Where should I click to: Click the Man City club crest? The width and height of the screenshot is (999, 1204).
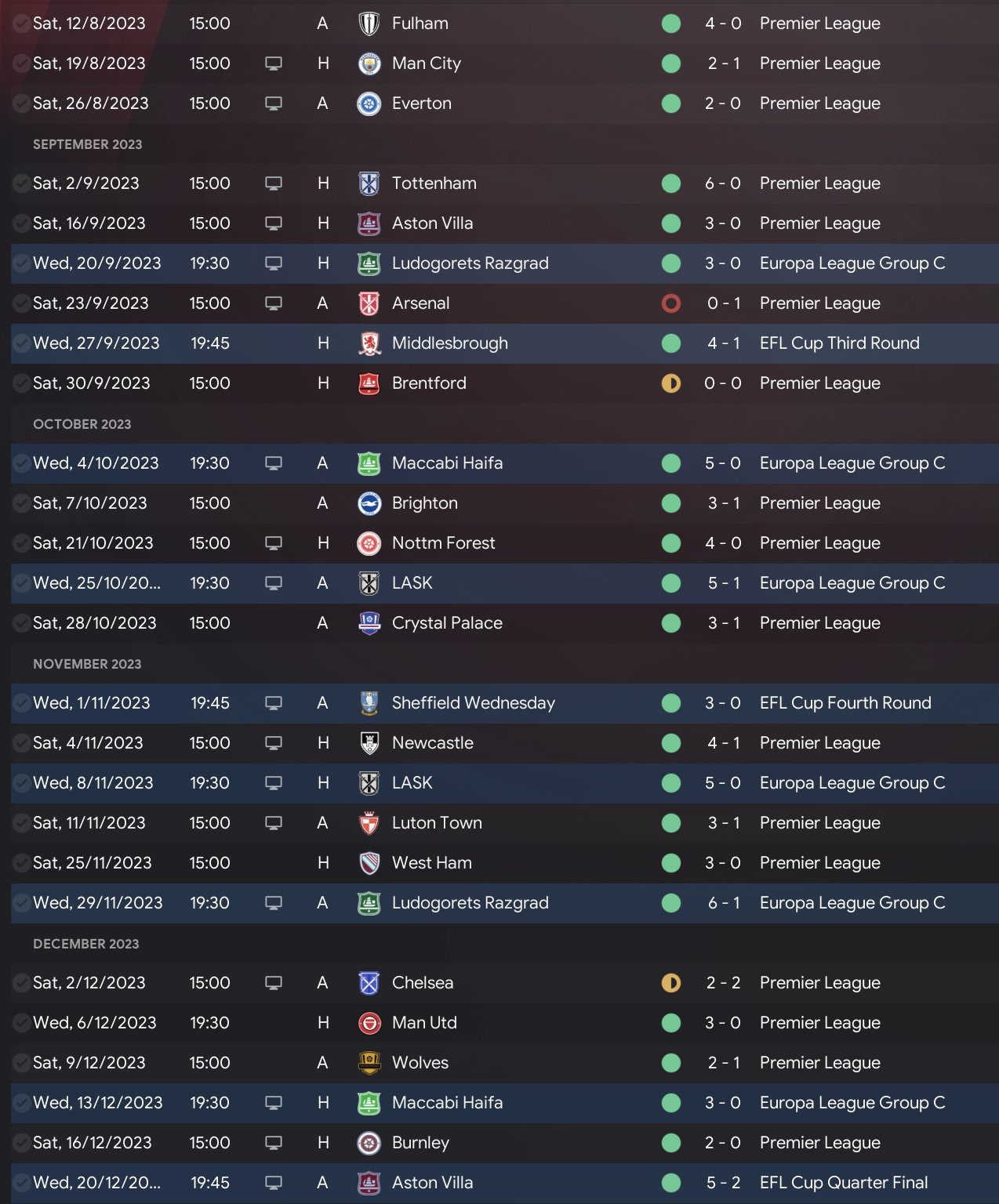(x=369, y=63)
